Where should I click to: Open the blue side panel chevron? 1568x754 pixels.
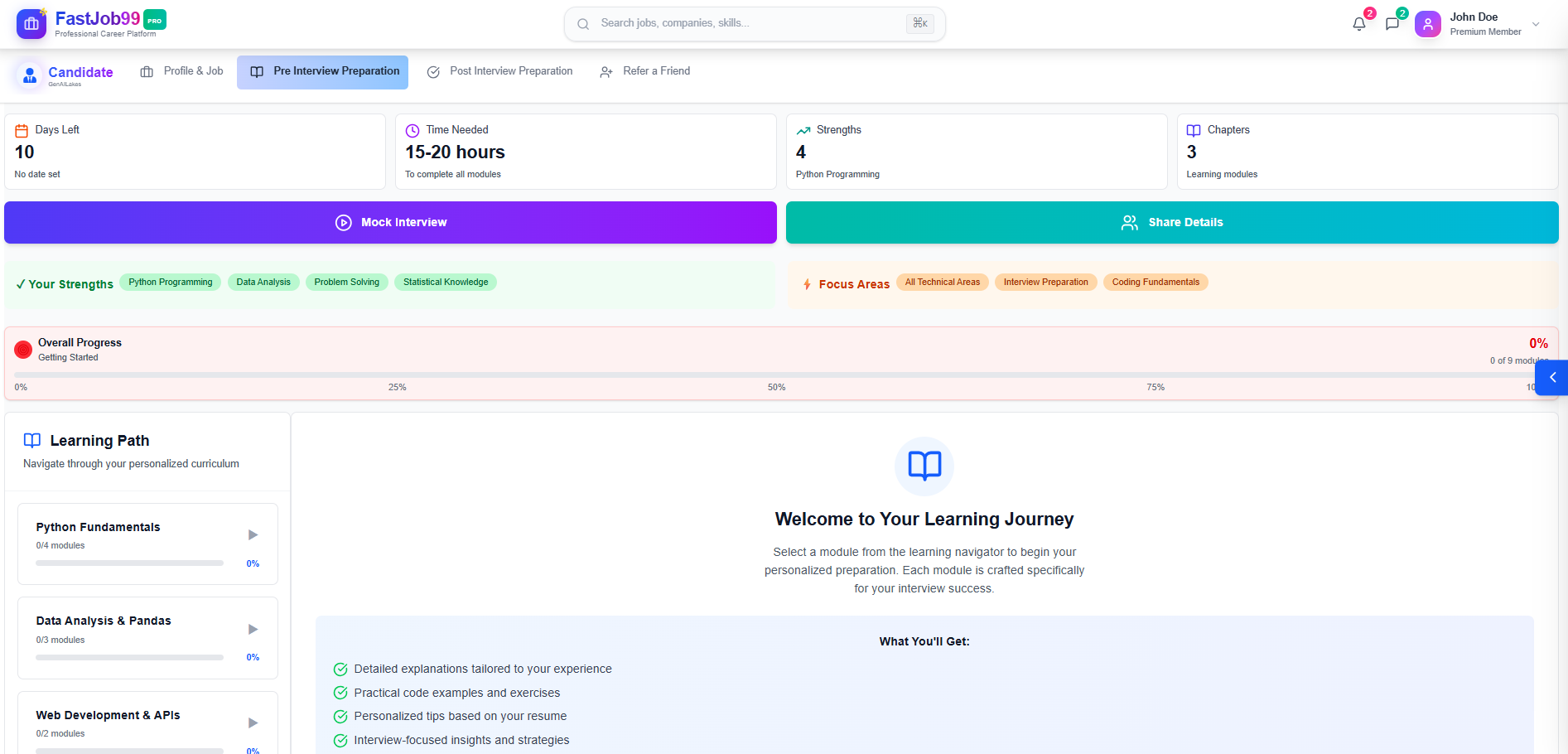(1552, 378)
